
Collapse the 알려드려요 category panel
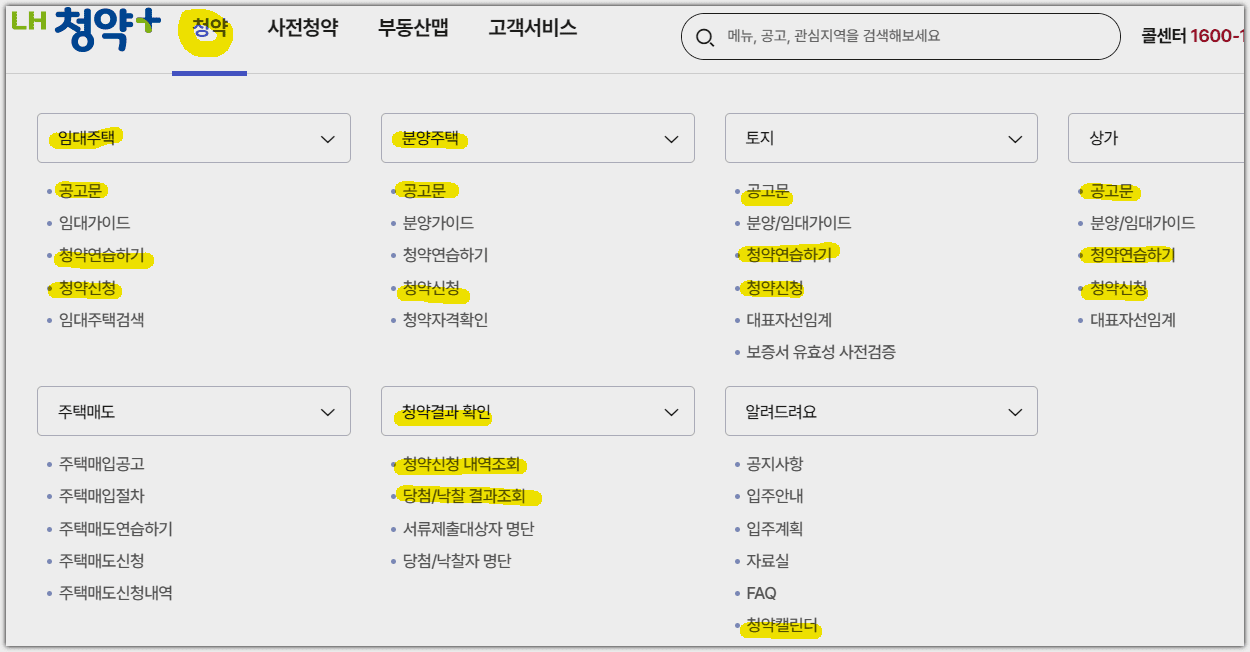(1014, 411)
